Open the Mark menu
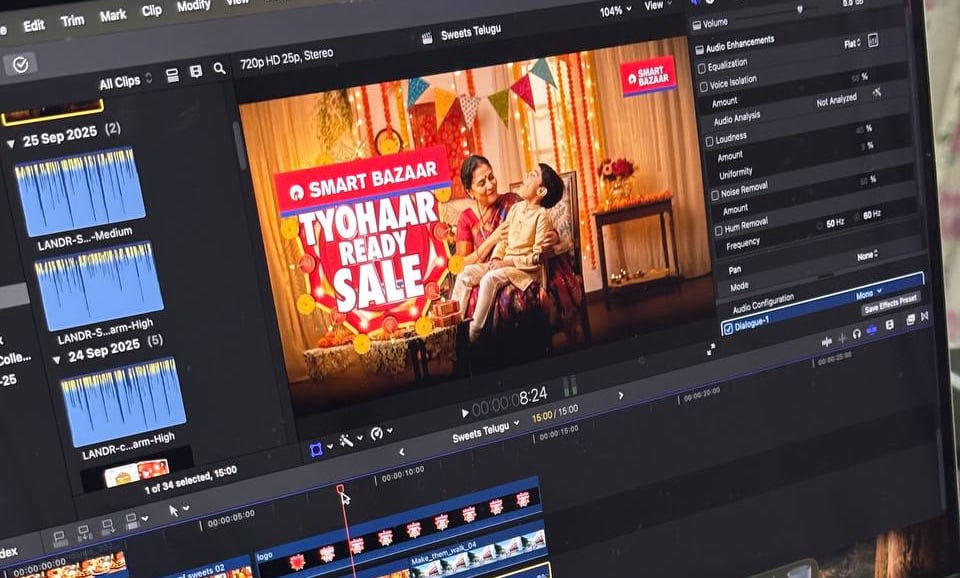Image resolution: width=960 pixels, height=578 pixels. [x=113, y=15]
